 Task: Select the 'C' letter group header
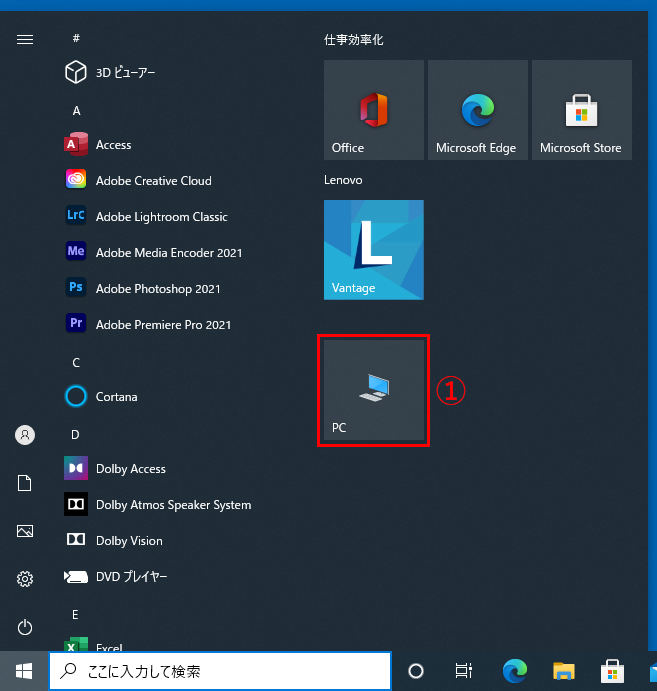[x=76, y=363]
